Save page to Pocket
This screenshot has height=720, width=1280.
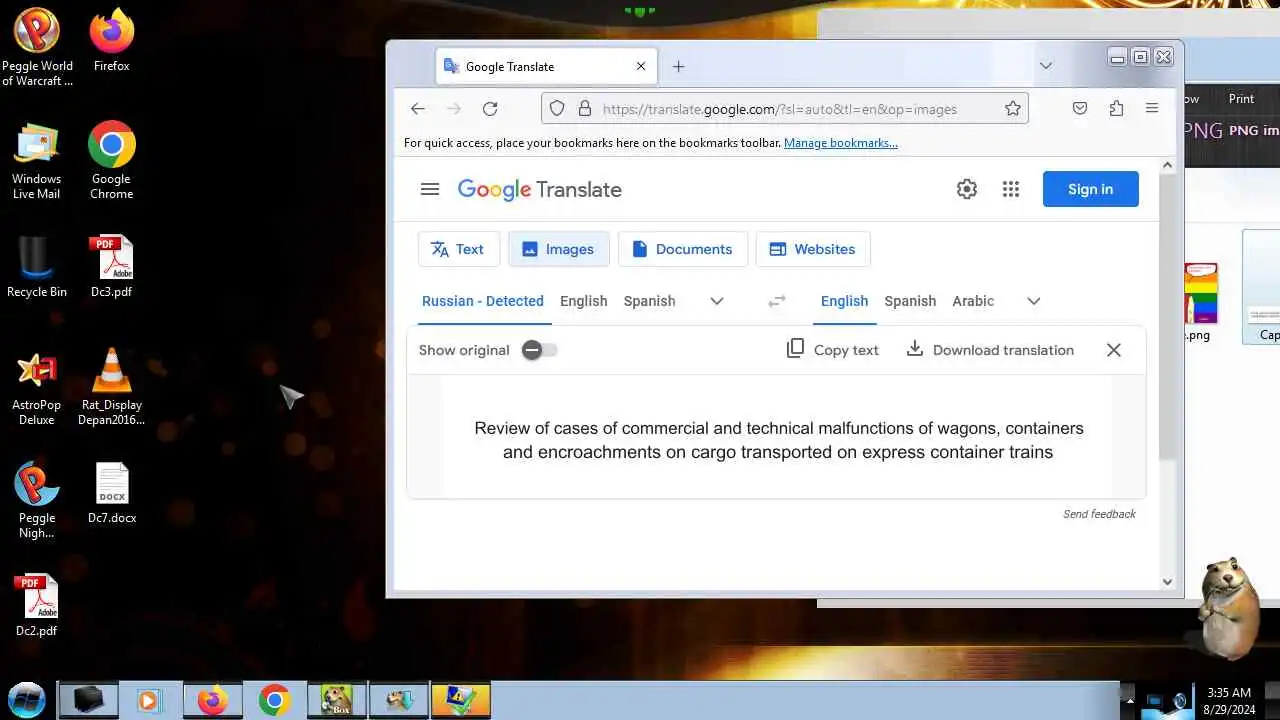(x=1080, y=109)
